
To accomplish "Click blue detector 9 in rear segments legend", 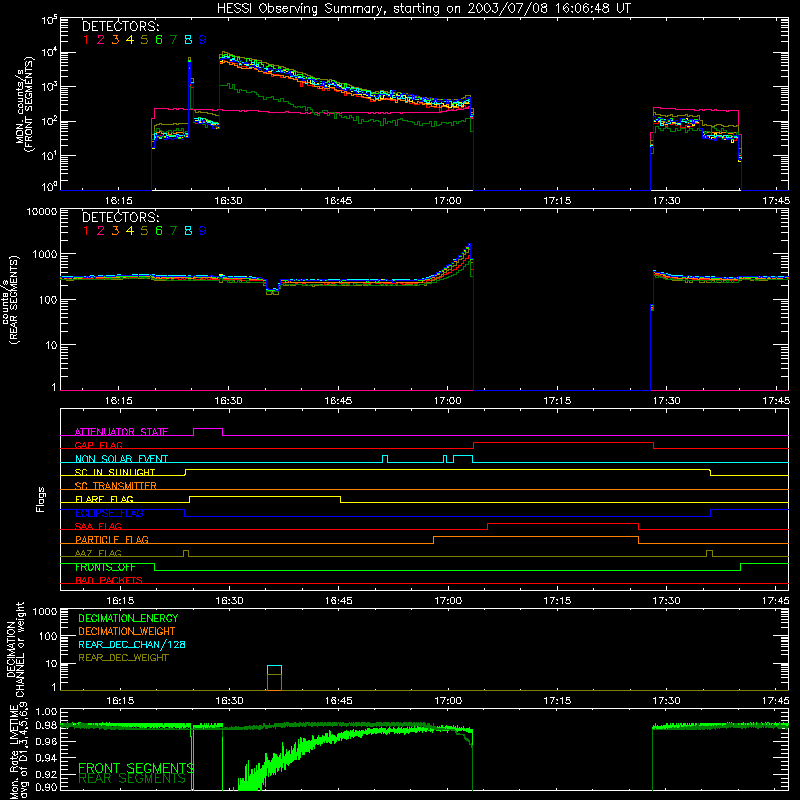I will pos(203,231).
